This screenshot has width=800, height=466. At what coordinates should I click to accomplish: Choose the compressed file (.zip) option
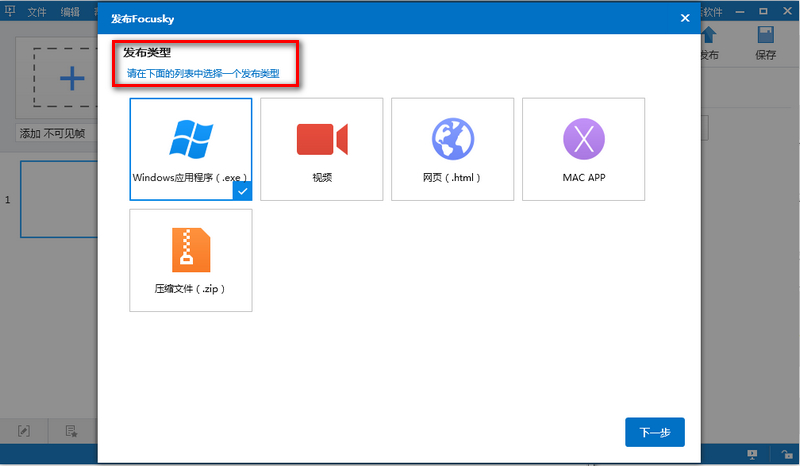point(190,259)
